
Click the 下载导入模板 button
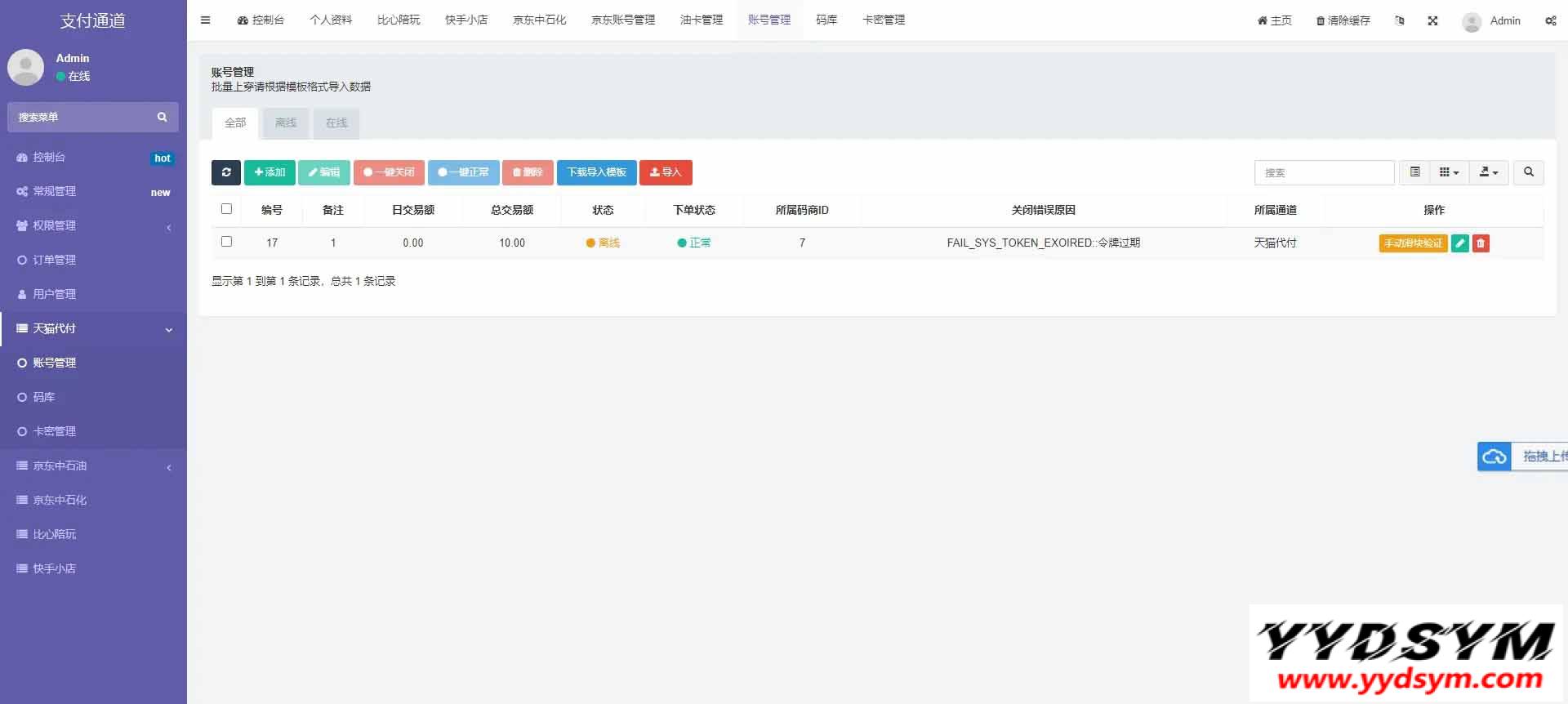coord(596,172)
